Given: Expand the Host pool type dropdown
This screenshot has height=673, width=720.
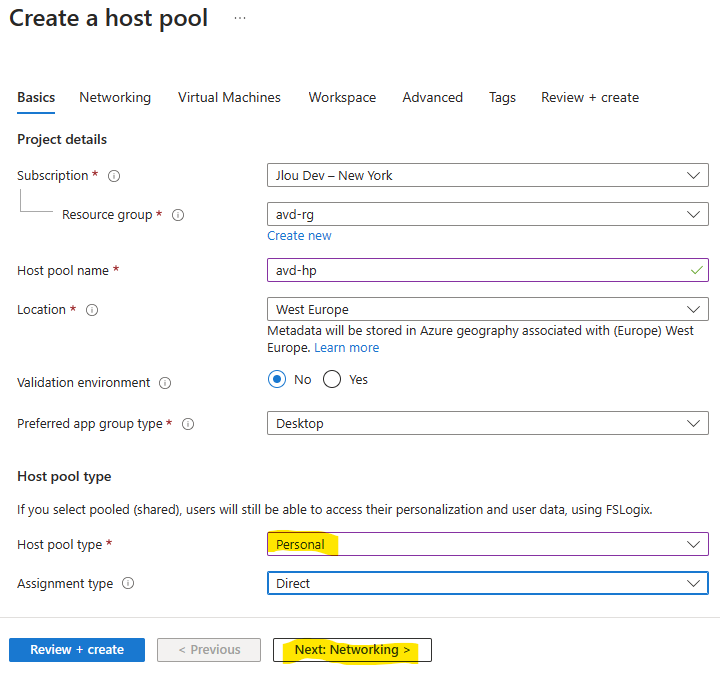Looking at the screenshot, I should [x=488, y=544].
